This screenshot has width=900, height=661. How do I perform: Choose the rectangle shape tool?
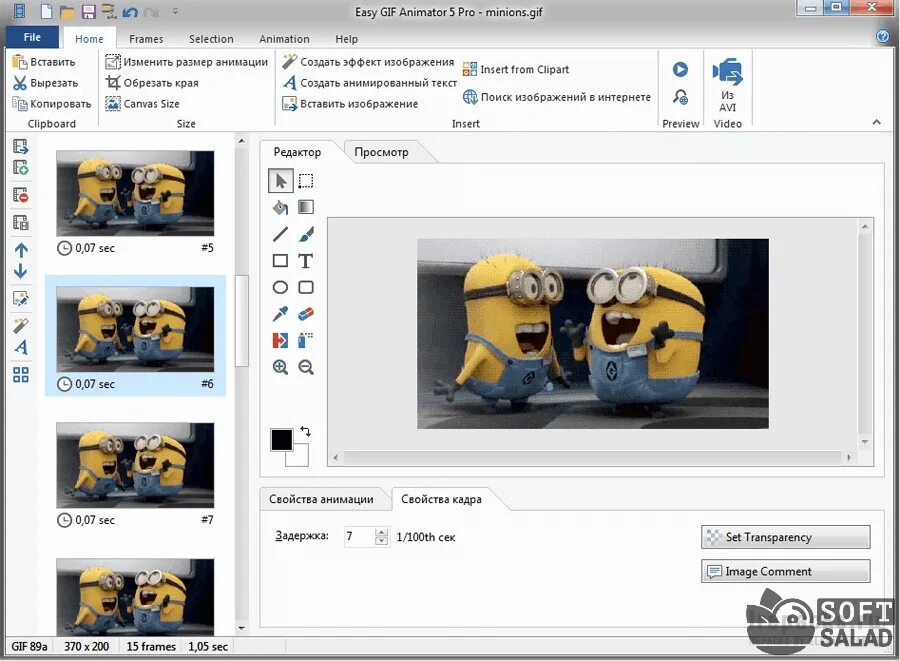281,261
